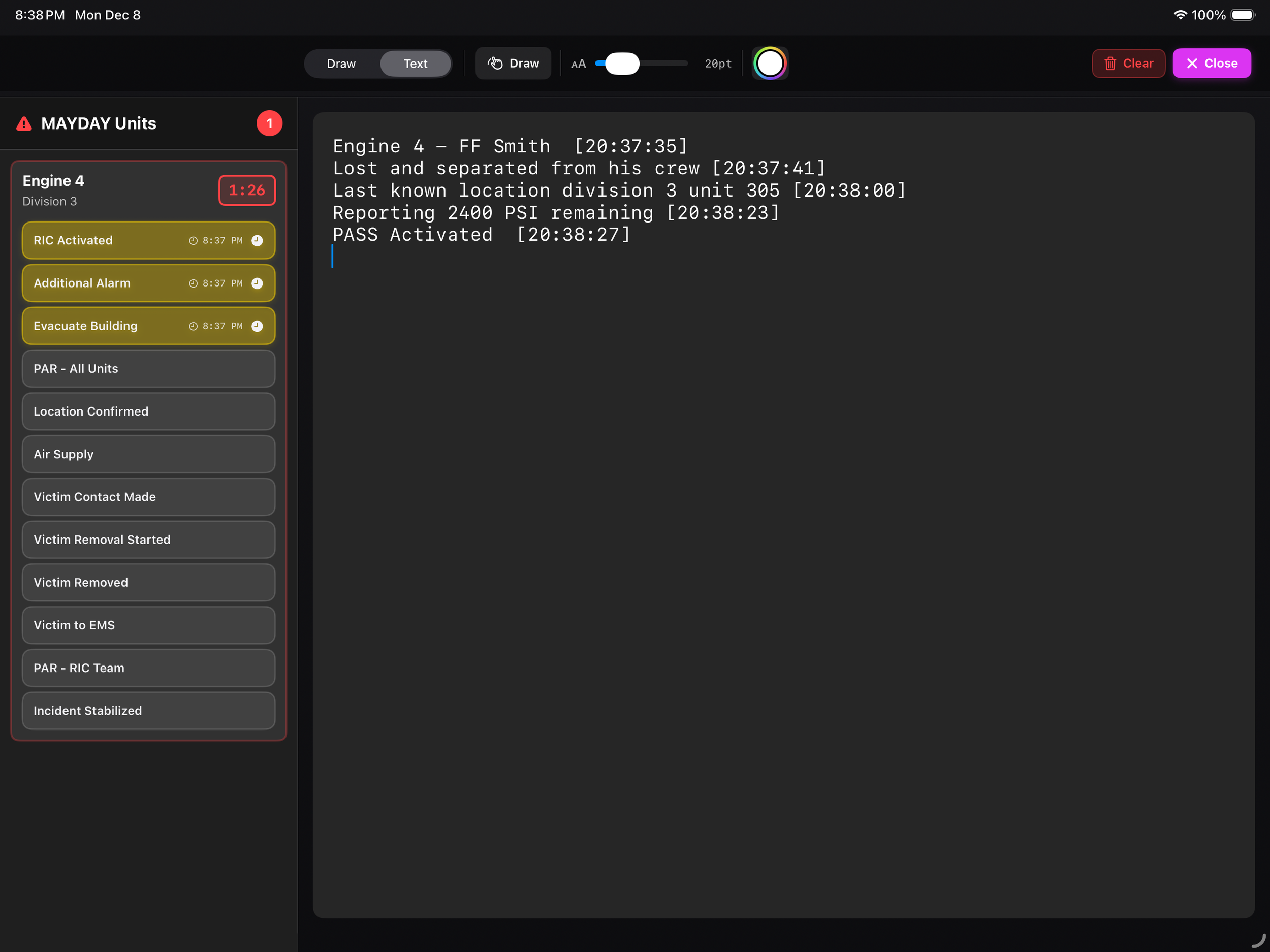This screenshot has height=952, width=1270.
Task: Click the clock icon on Evacuate Building
Action: 257,326
